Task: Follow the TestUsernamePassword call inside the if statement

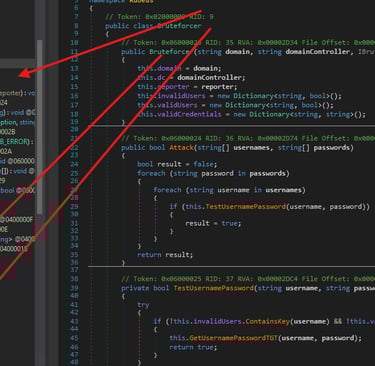Action: (x=246, y=207)
